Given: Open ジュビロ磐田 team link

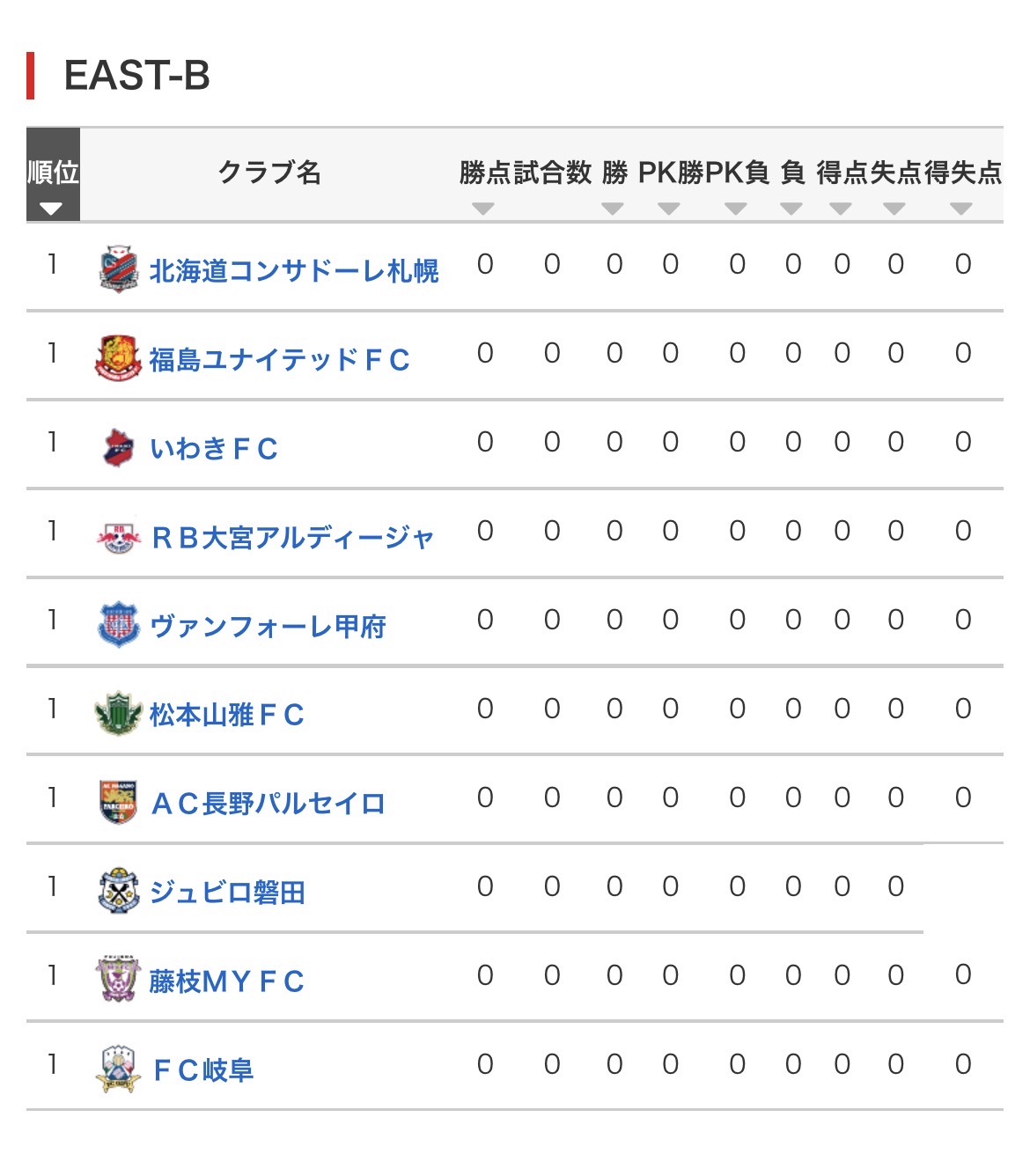Looking at the screenshot, I should [227, 893].
